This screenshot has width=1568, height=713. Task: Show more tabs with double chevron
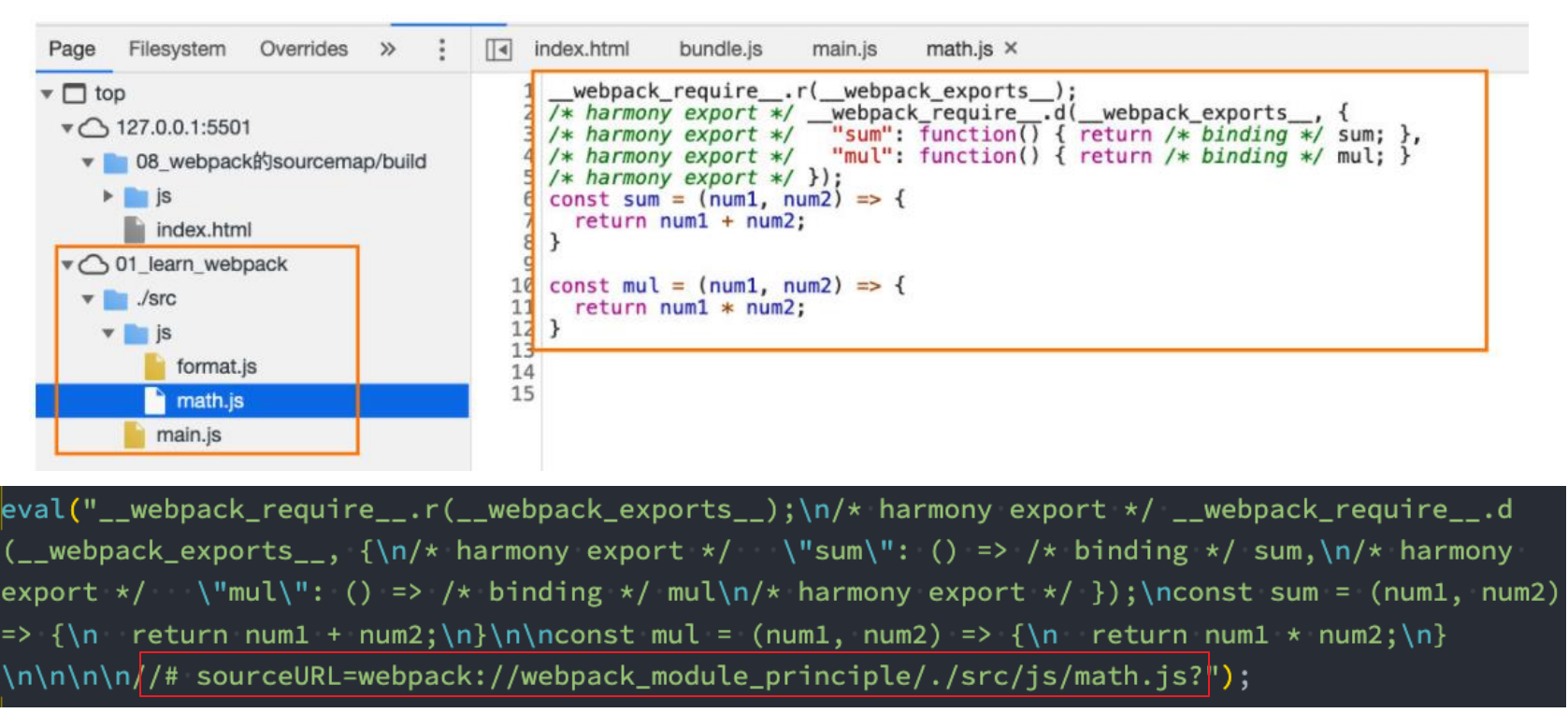tap(388, 50)
